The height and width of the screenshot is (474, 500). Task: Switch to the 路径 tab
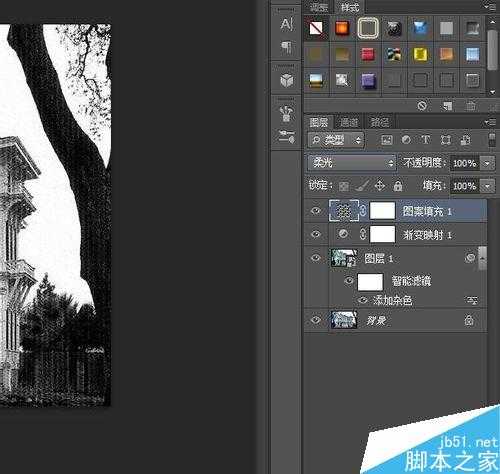click(380, 122)
